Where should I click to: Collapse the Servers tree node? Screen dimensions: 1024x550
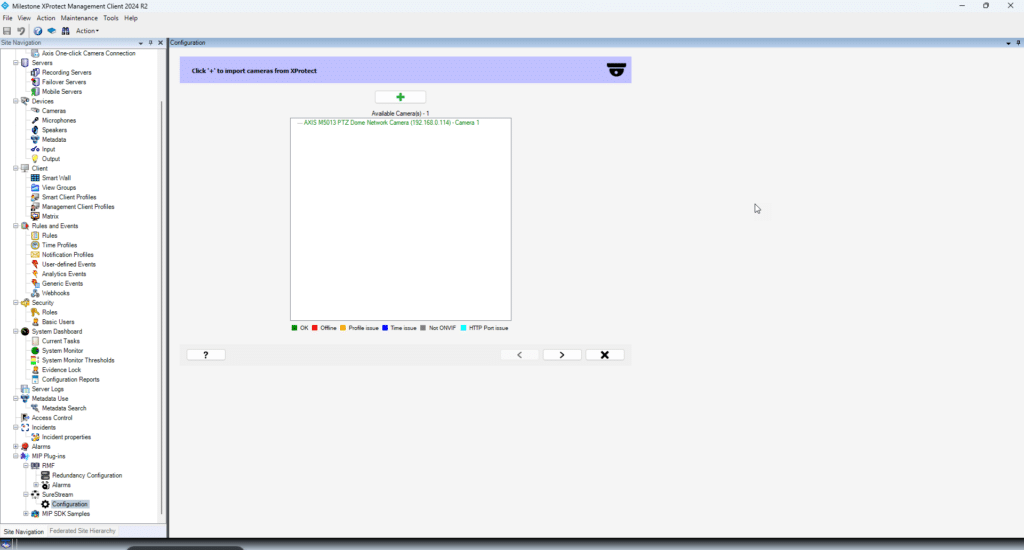[15, 62]
